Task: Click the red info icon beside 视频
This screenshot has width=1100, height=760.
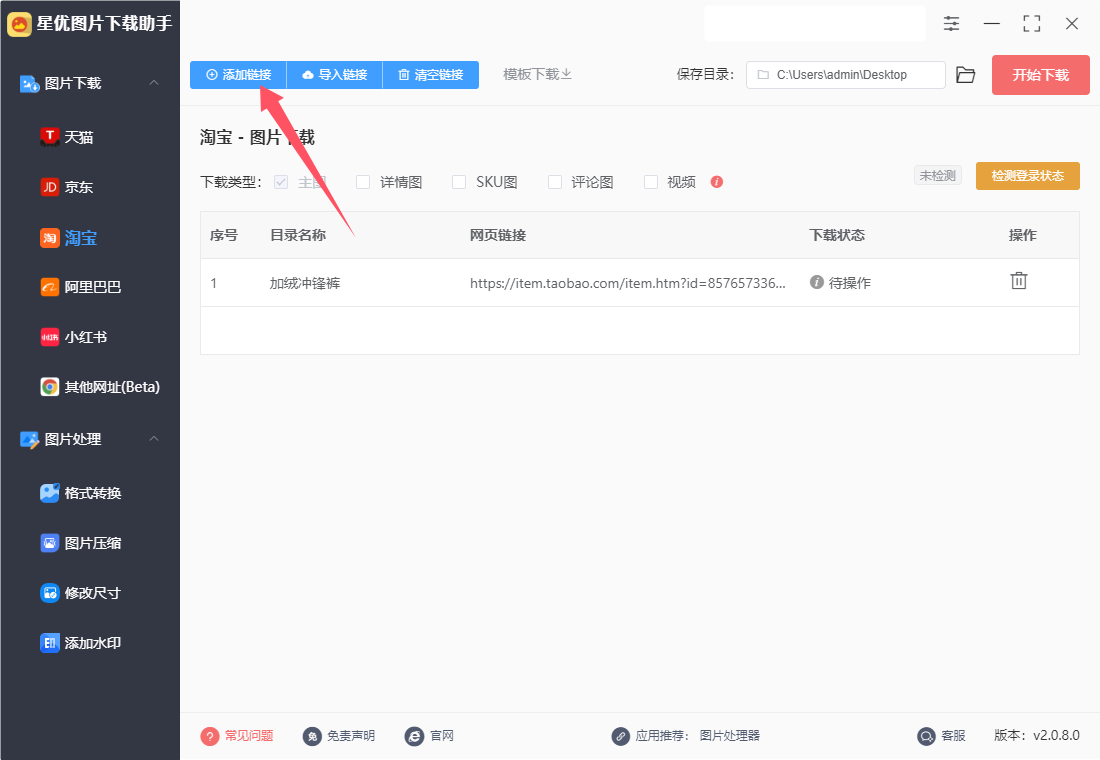Action: 716,182
